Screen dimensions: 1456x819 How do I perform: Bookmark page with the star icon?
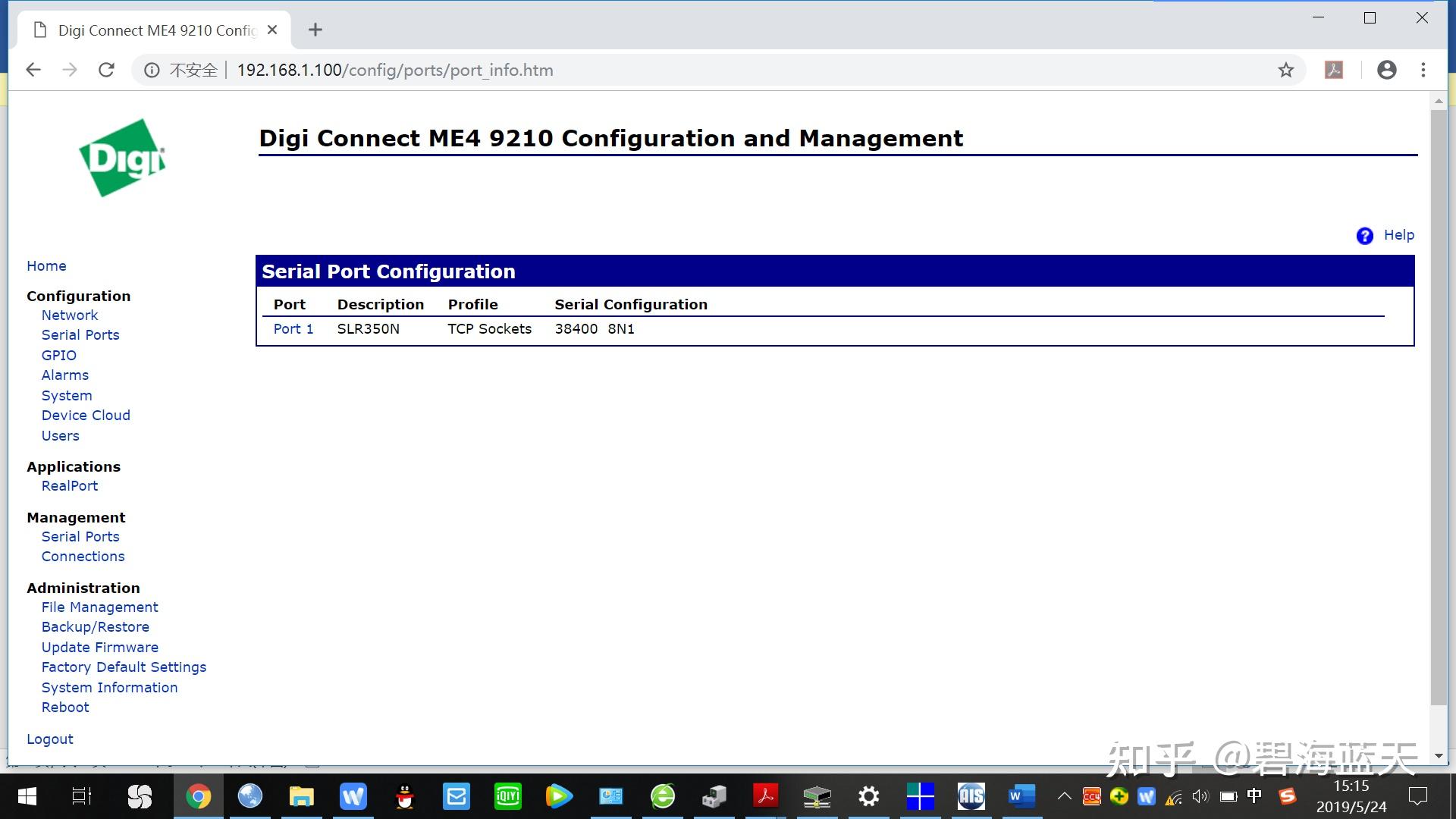1285,71
